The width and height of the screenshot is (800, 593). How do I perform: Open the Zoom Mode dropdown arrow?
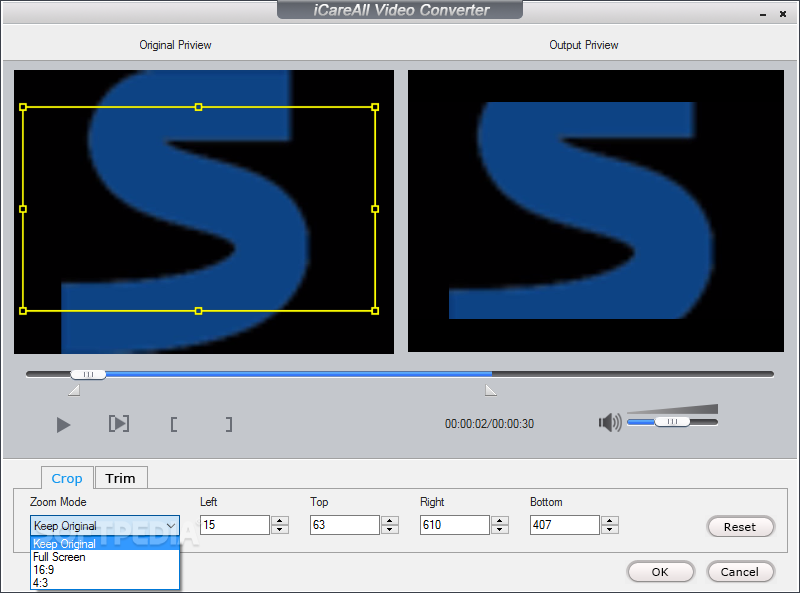click(171, 525)
